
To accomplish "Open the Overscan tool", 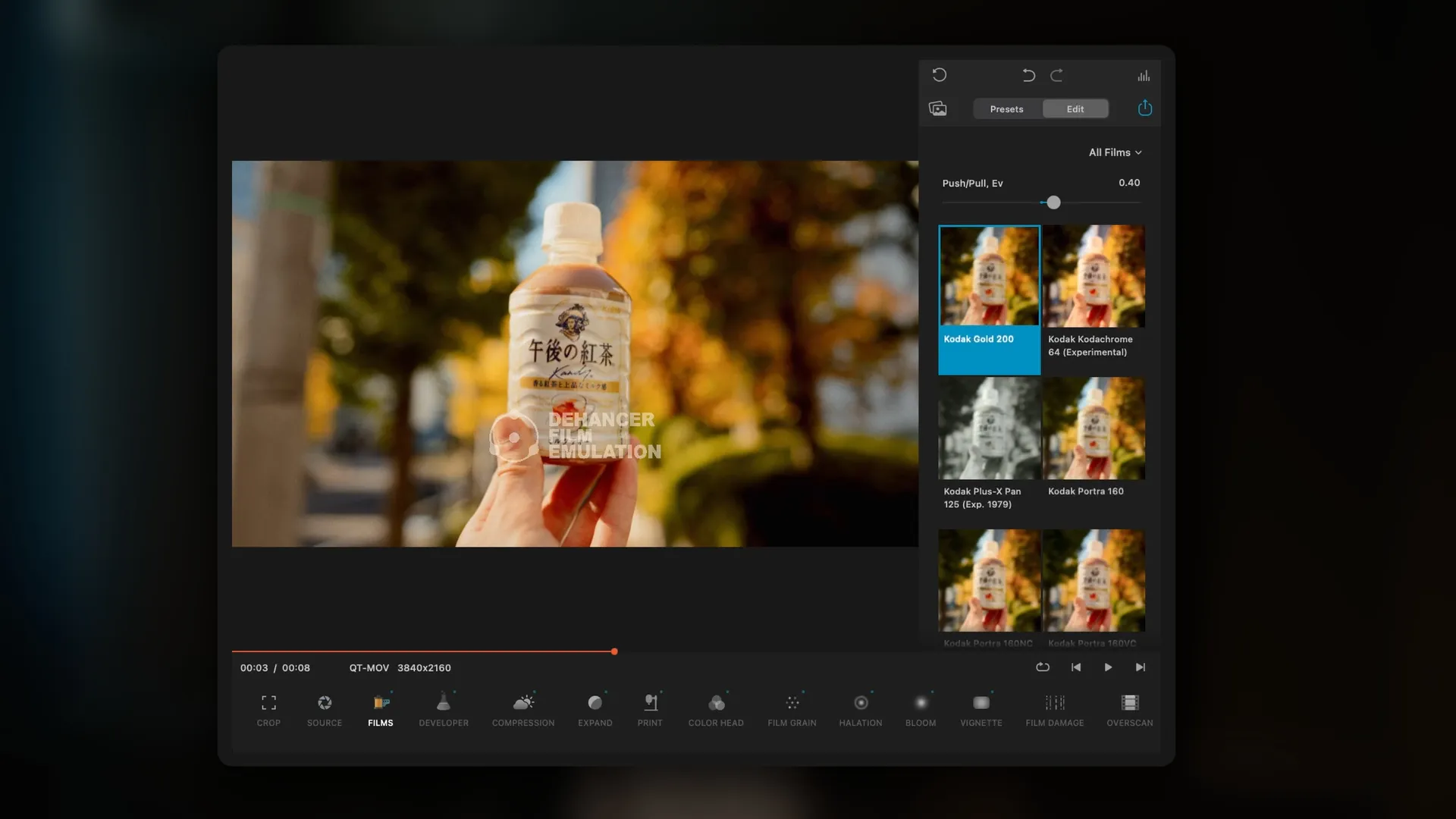I will pyautogui.click(x=1130, y=711).
